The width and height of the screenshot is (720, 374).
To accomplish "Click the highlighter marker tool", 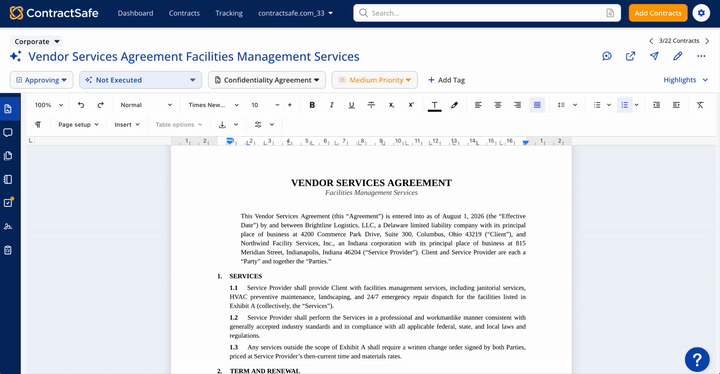I will 454,105.
